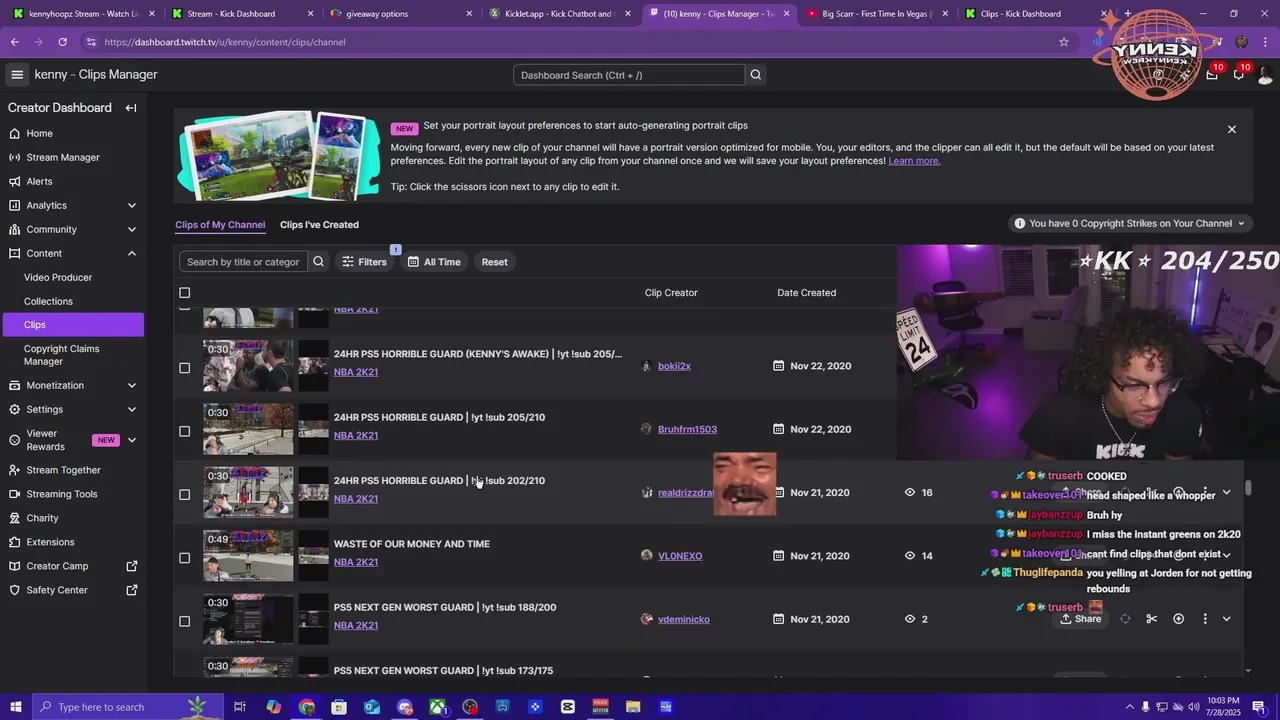Open the WASTE OF OUR MONEY AND TIME thumbnail
This screenshot has height=720, width=1280.
249,556
